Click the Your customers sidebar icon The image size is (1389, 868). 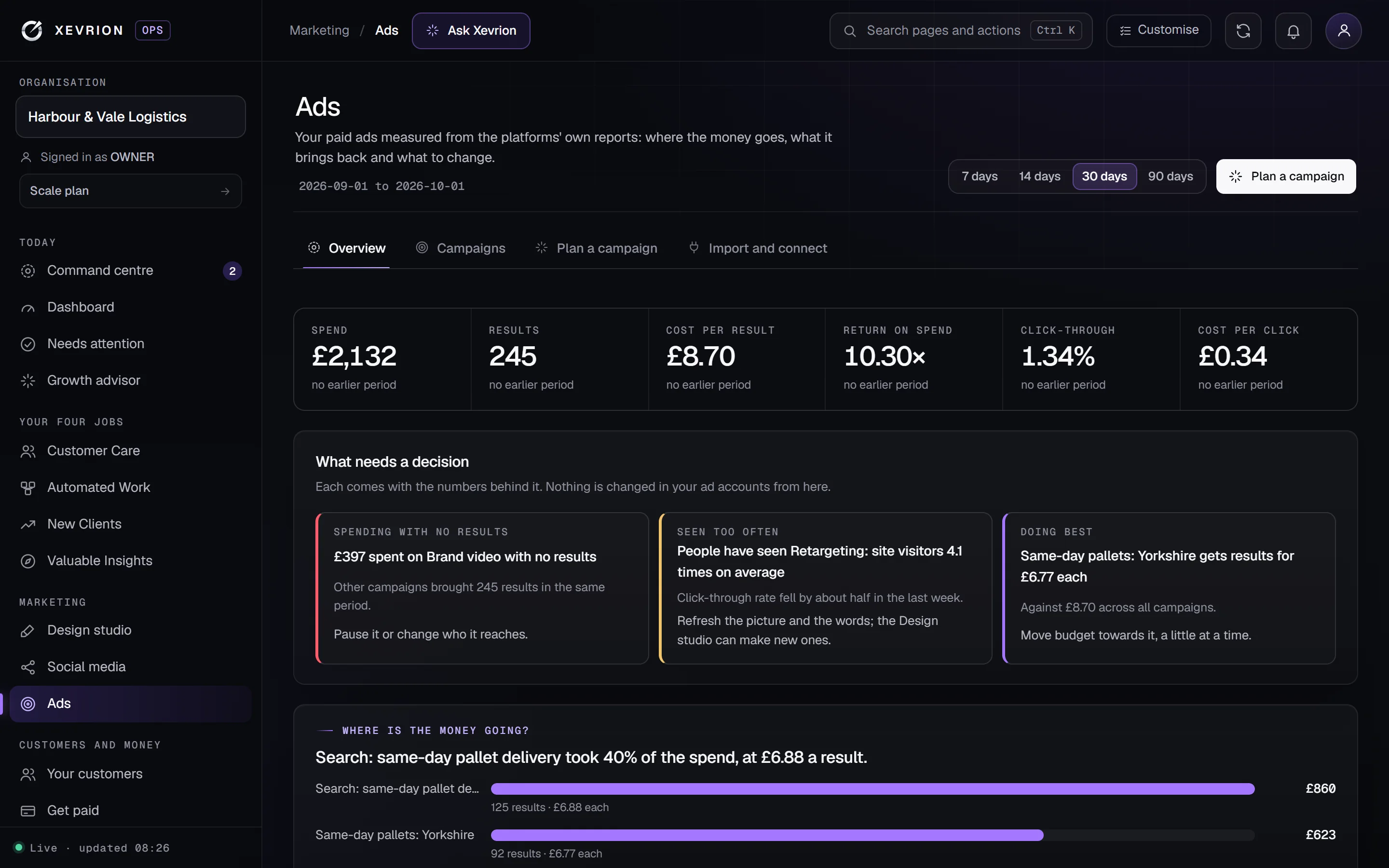[27, 774]
